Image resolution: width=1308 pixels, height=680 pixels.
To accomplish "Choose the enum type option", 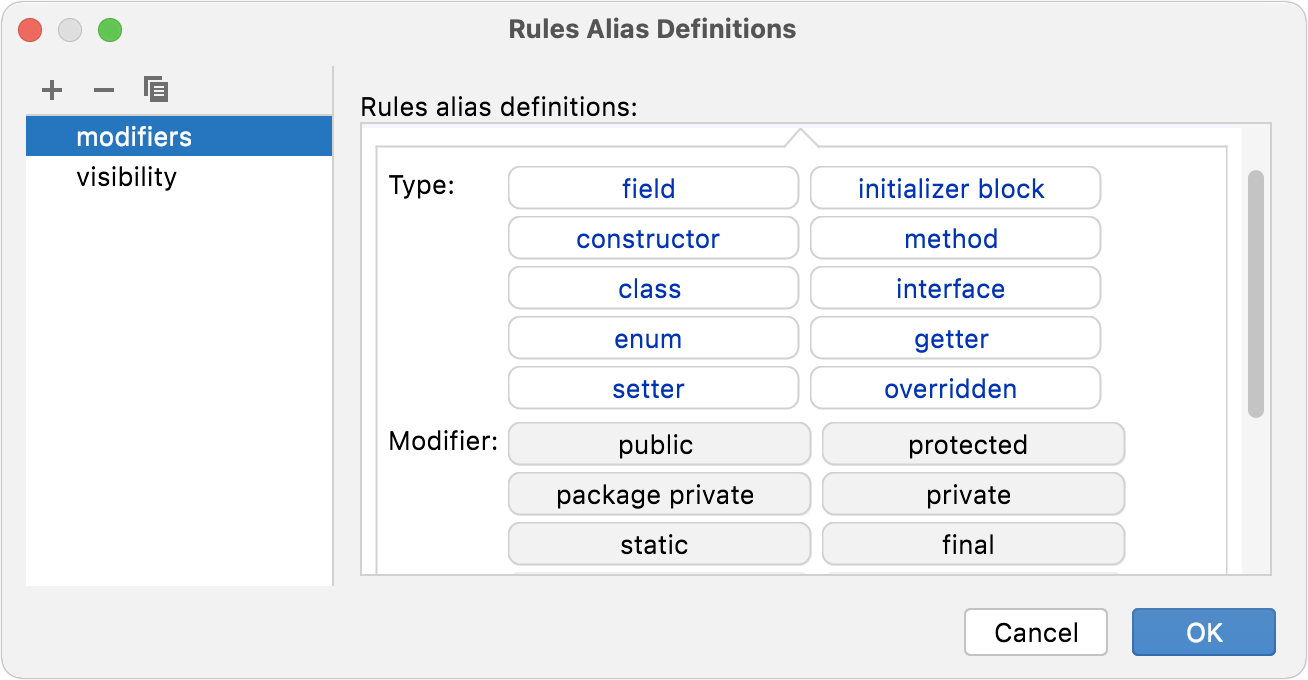I will [x=653, y=338].
